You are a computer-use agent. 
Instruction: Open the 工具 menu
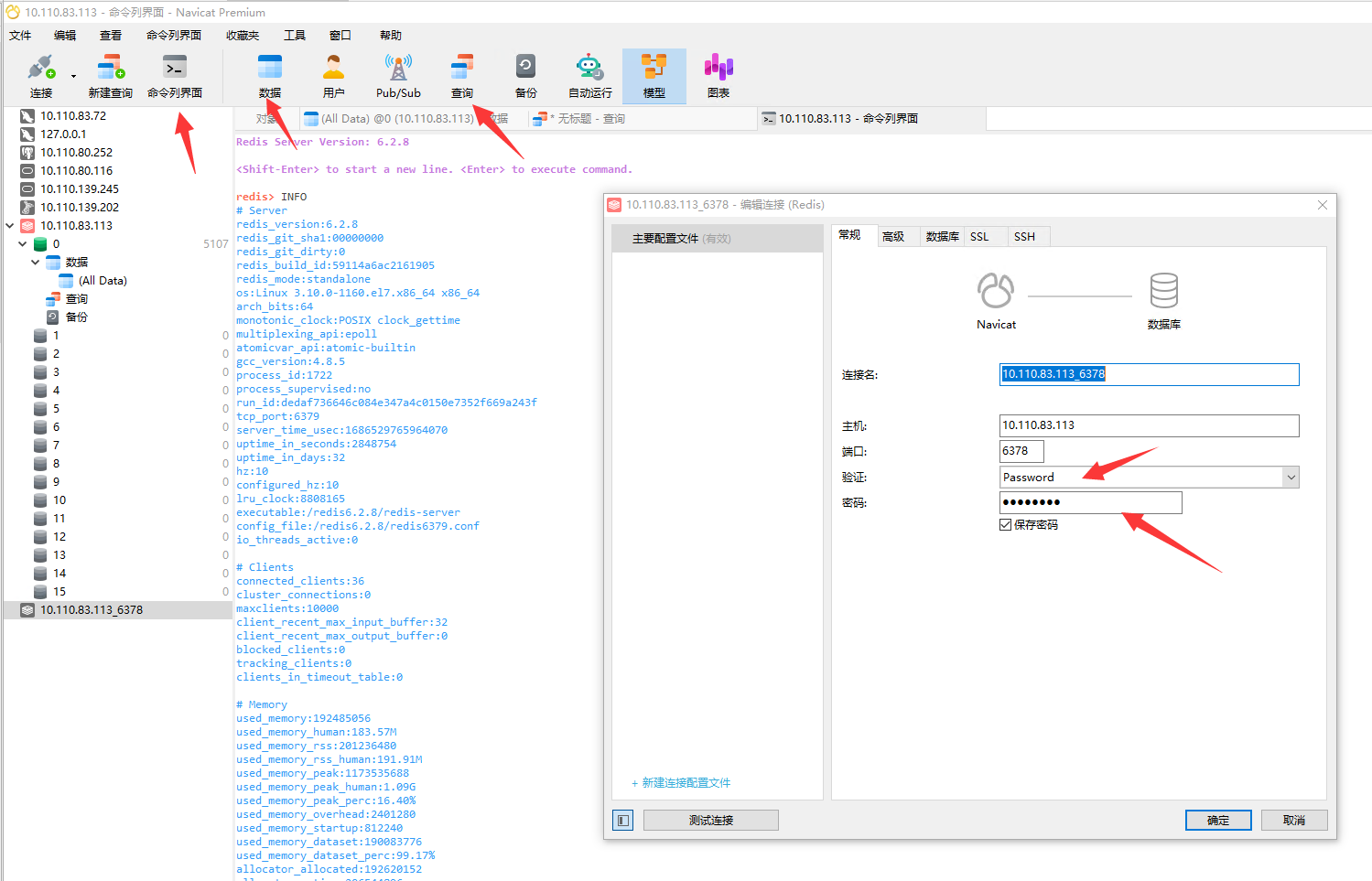pyautogui.click(x=295, y=35)
